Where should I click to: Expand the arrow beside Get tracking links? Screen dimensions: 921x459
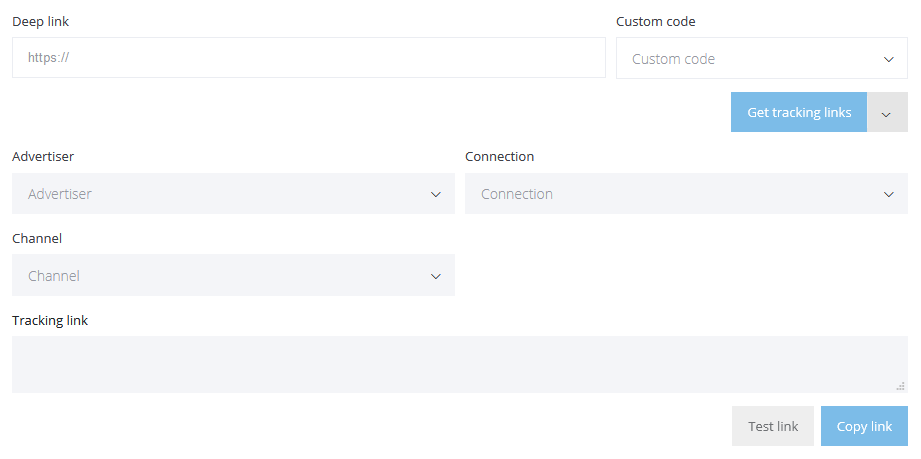coord(887,112)
